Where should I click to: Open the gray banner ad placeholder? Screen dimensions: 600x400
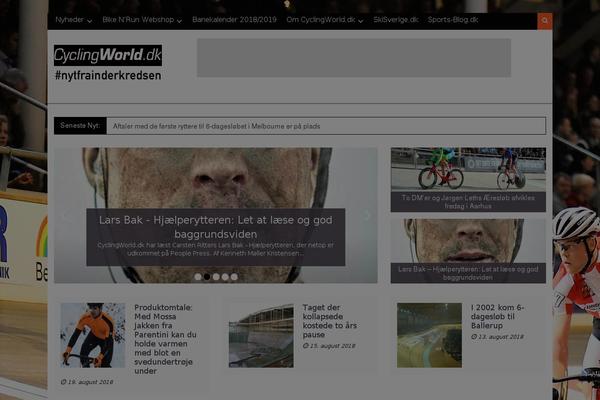(x=354, y=58)
